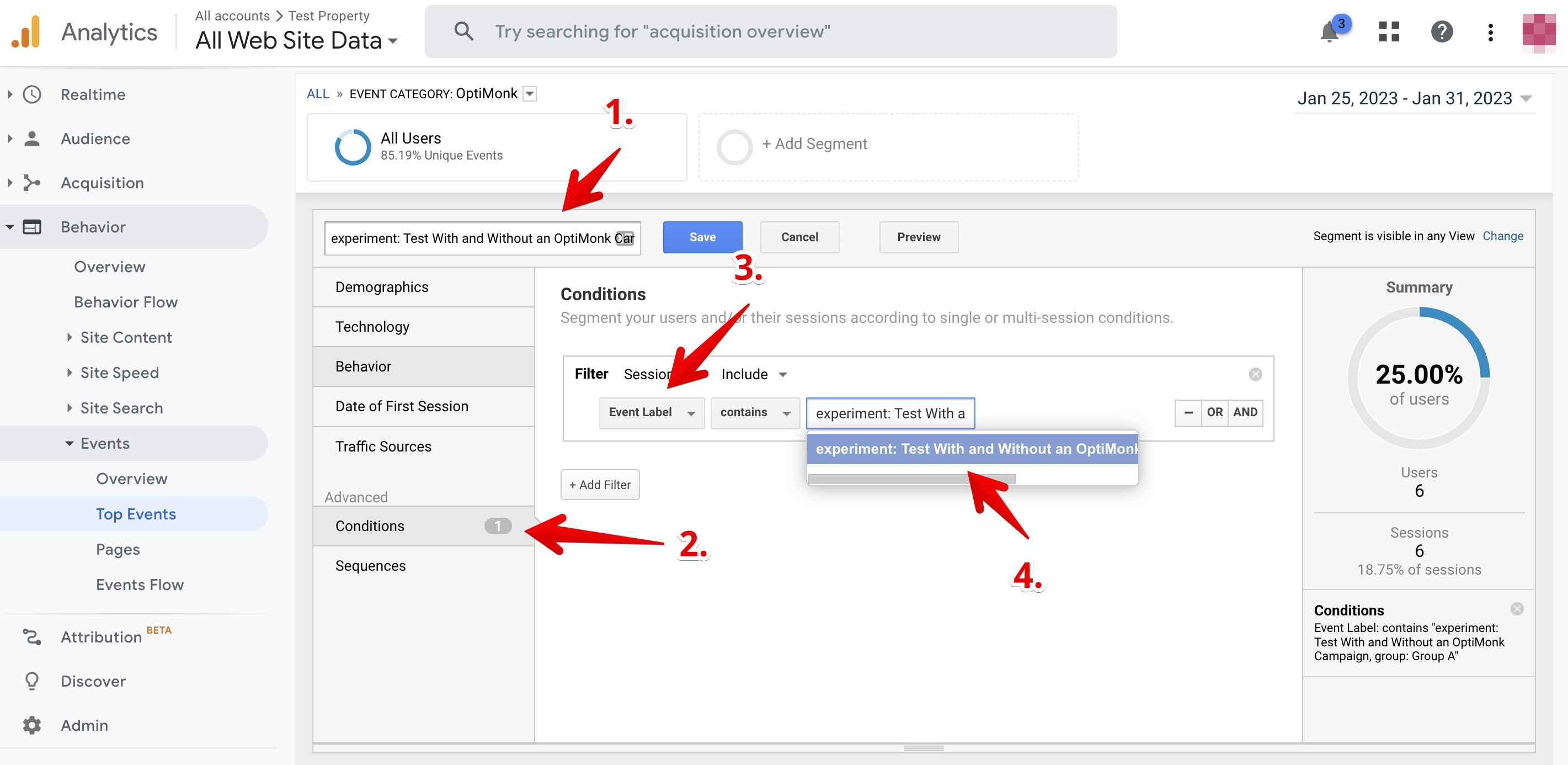
Task: Click the OR condition button
Action: point(1214,412)
